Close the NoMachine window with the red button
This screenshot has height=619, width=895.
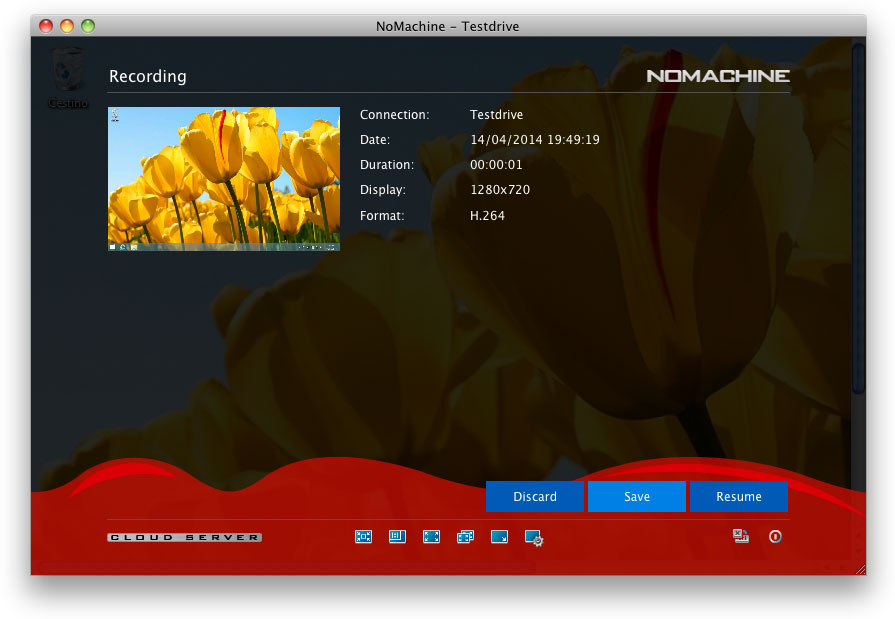coord(46,26)
